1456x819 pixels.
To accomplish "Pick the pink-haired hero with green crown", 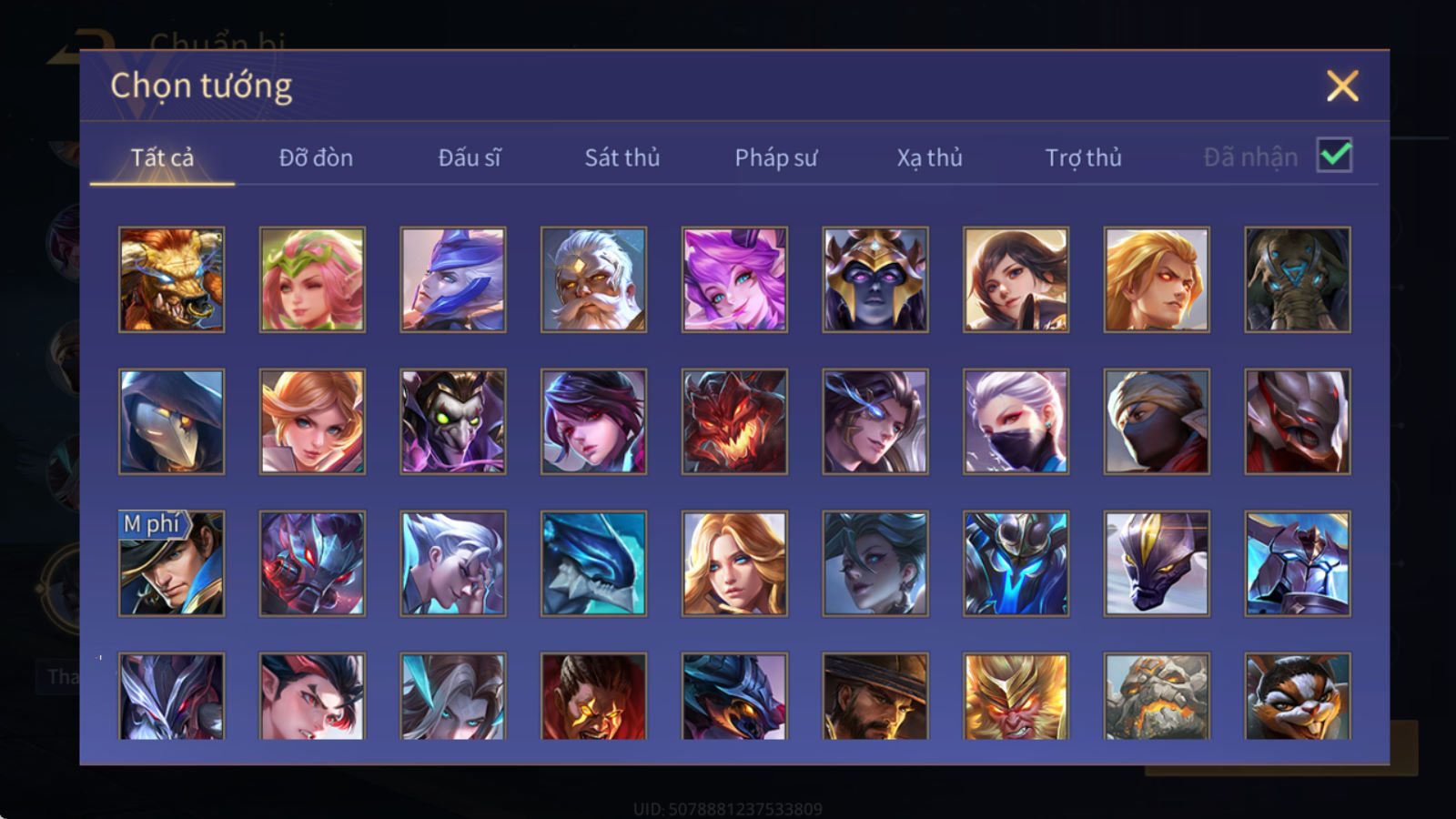I will (312, 279).
